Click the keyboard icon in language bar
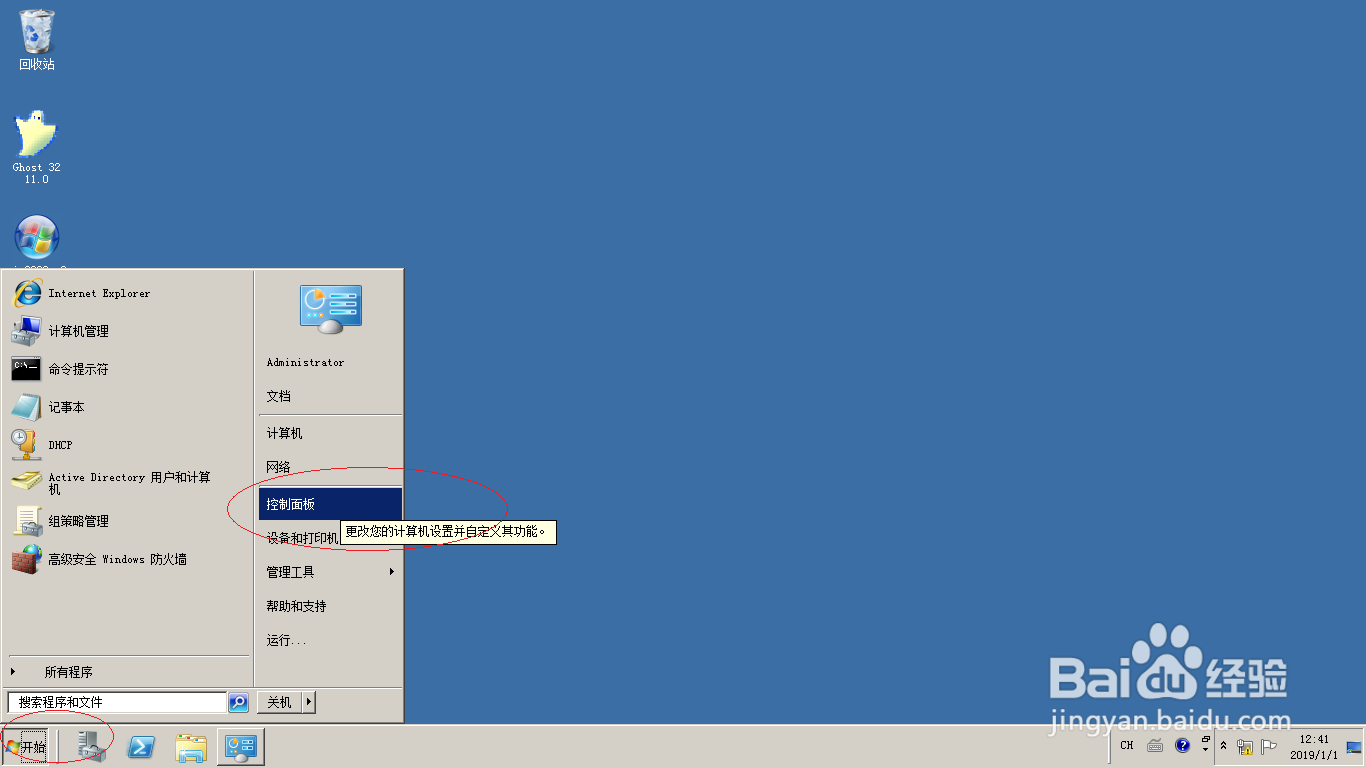 [1155, 745]
